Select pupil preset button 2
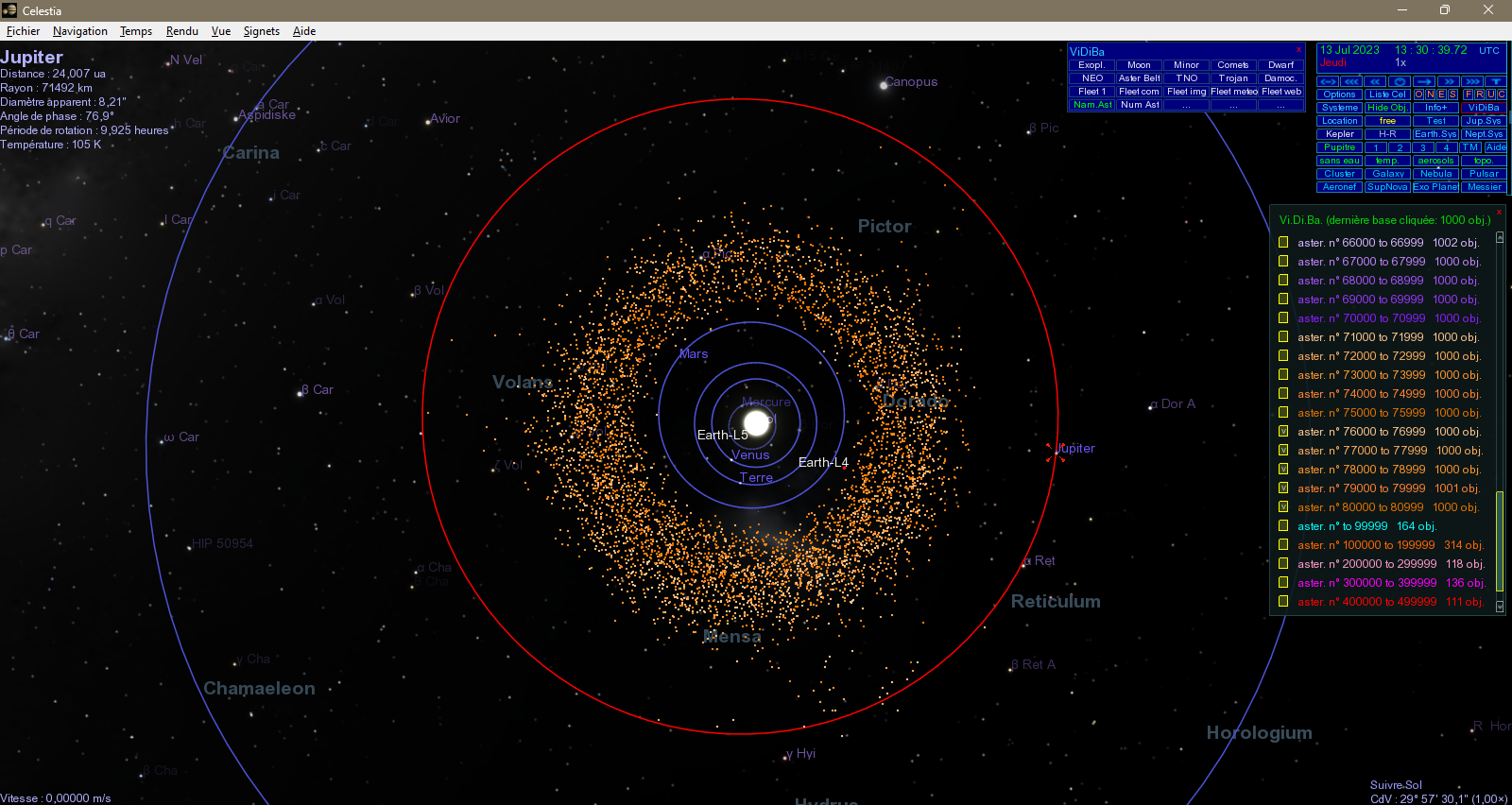Viewport: 1512px width, 805px height. [1400, 147]
